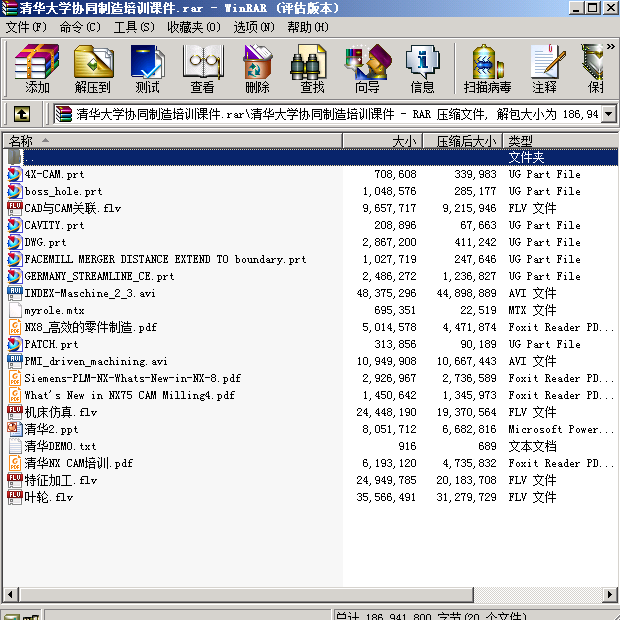Show archive Info (信息) icon
The image size is (620, 620).
click(x=422, y=69)
